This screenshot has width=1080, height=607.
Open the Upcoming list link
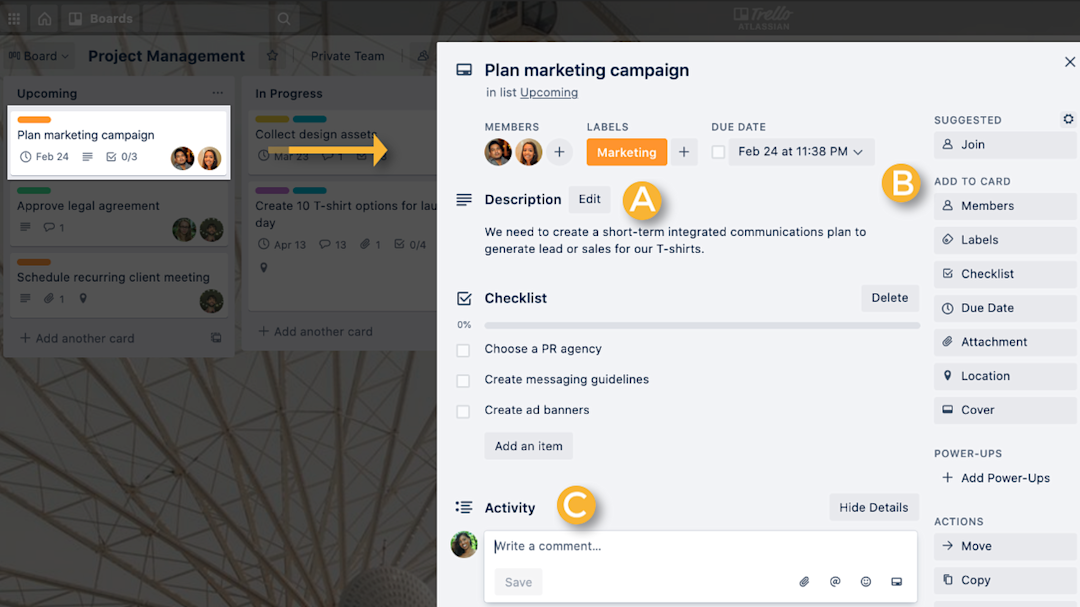(549, 92)
